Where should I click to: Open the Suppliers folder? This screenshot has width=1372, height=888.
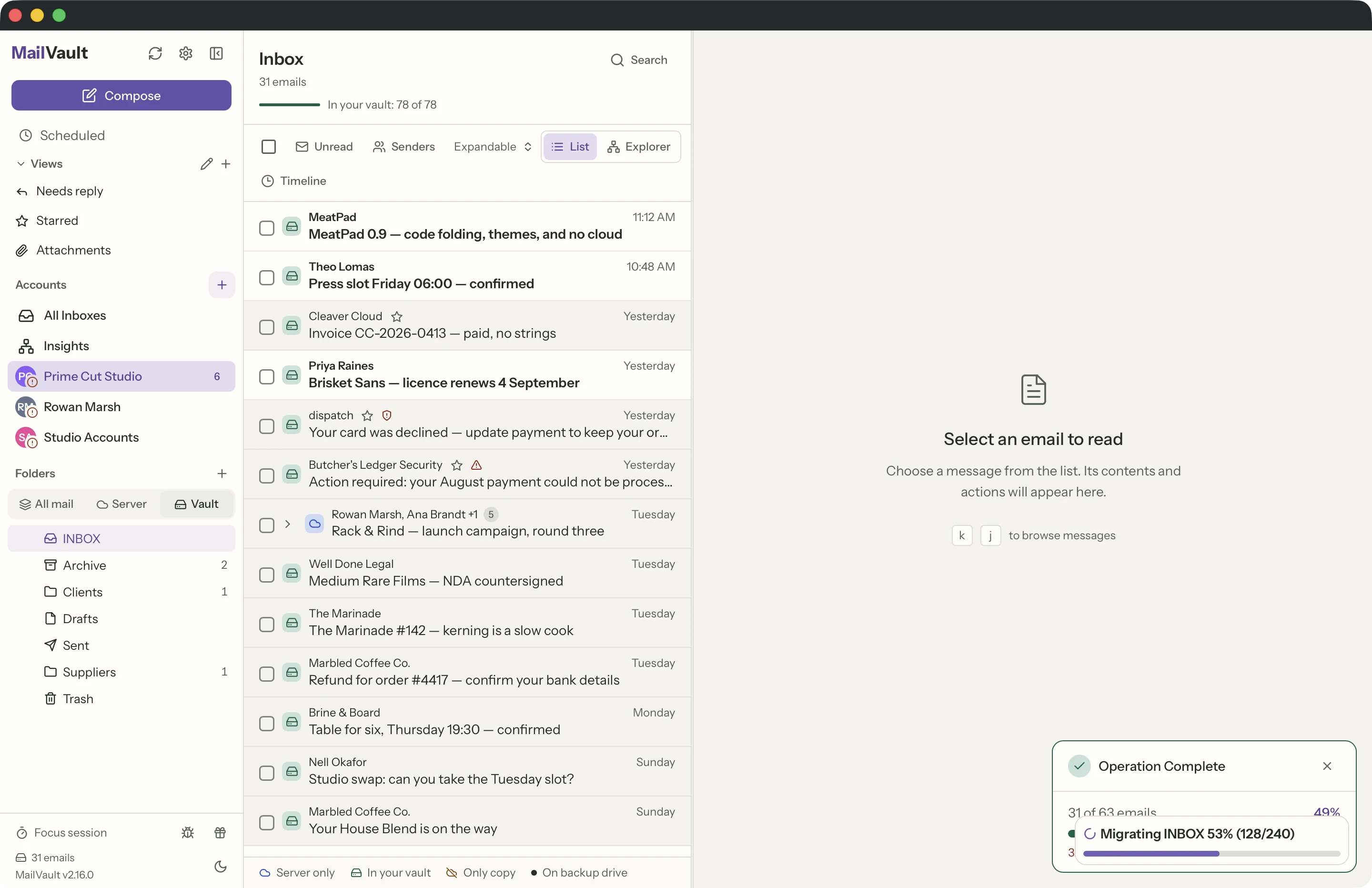coord(121,672)
